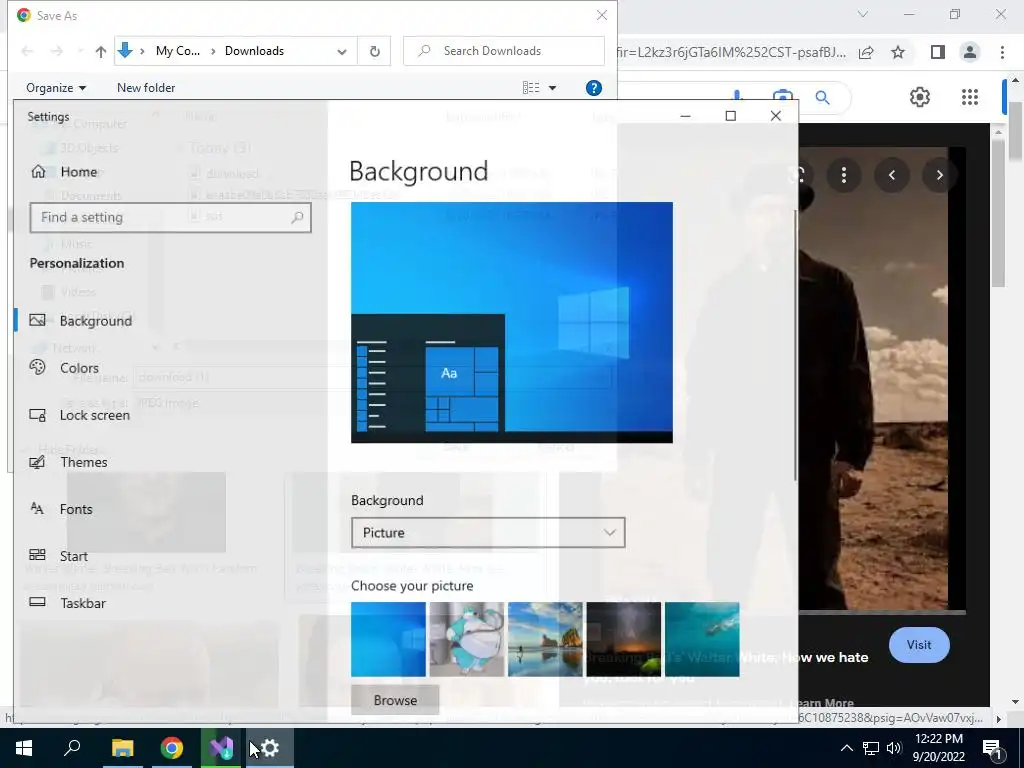Switch to Chrome on the taskbar
Viewport: 1024px width, 768px height.
(172, 748)
